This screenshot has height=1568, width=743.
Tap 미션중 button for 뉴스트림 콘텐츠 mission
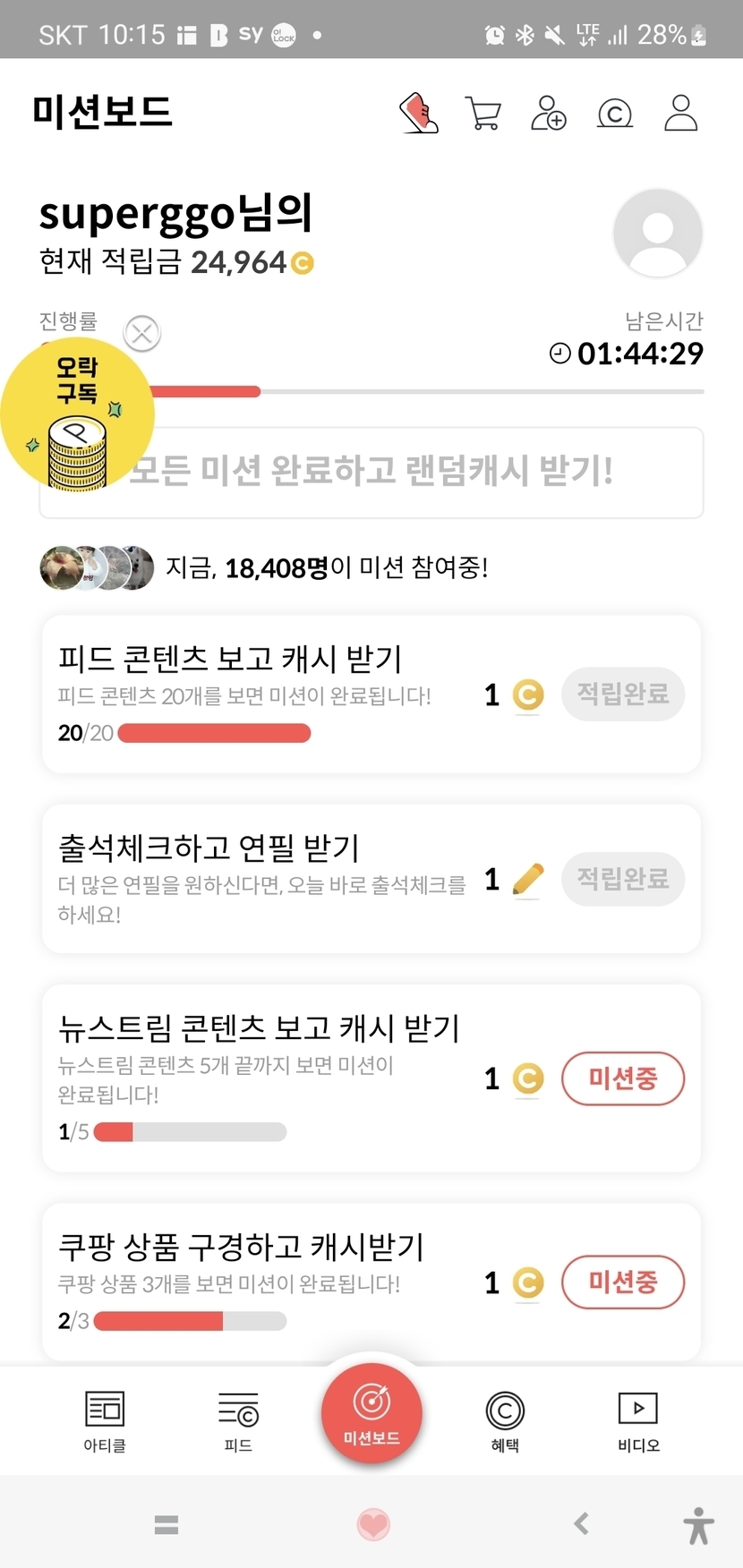point(623,1078)
